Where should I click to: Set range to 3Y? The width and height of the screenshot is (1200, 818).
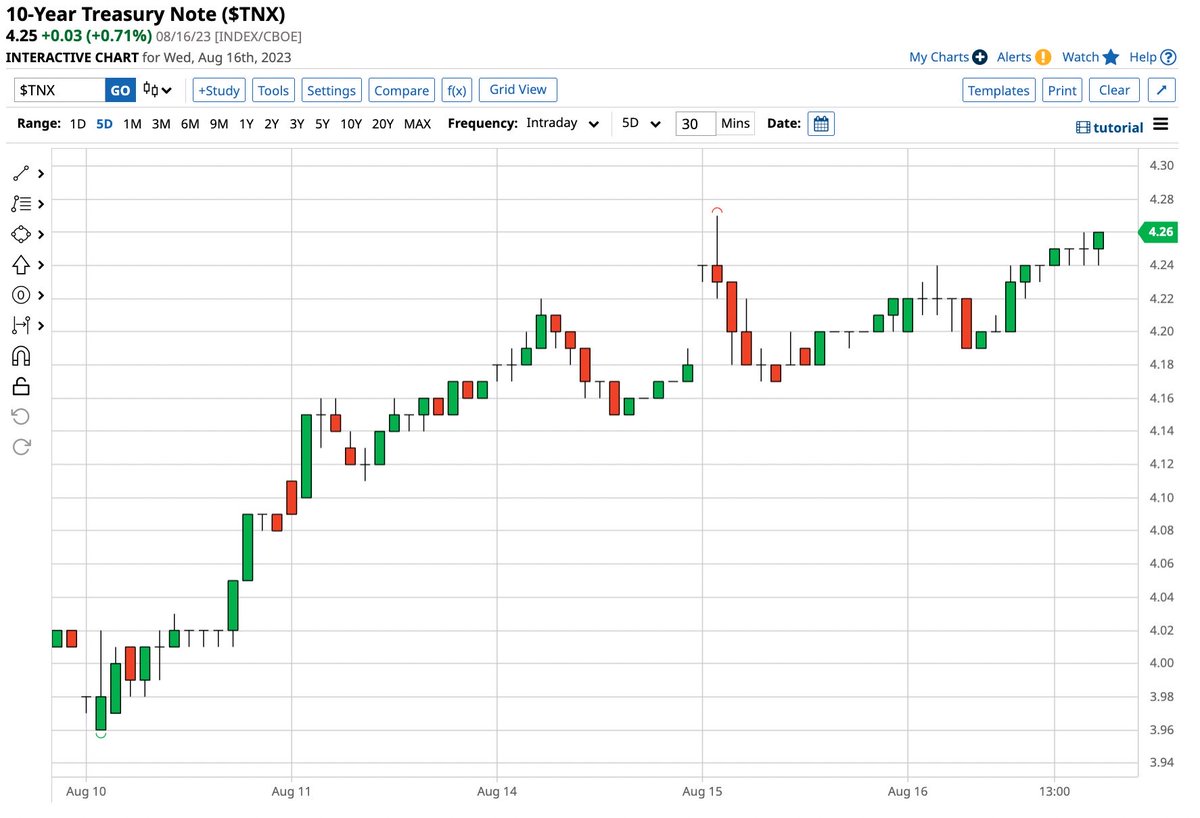[297, 124]
